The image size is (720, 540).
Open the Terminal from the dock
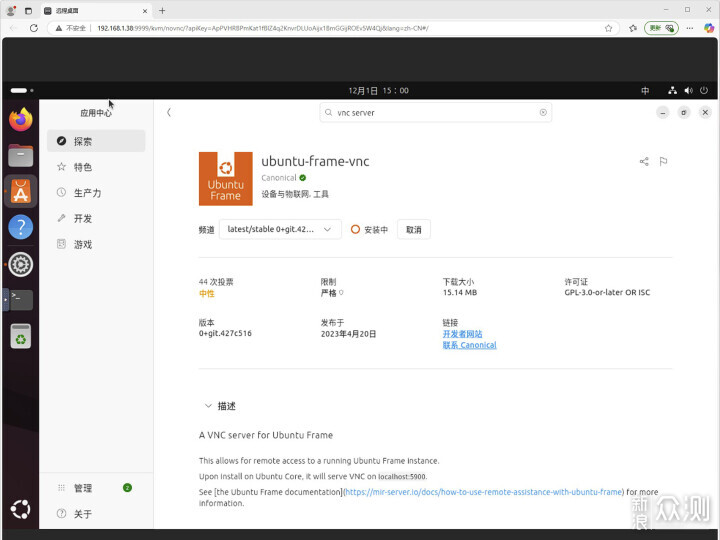click(x=21, y=300)
